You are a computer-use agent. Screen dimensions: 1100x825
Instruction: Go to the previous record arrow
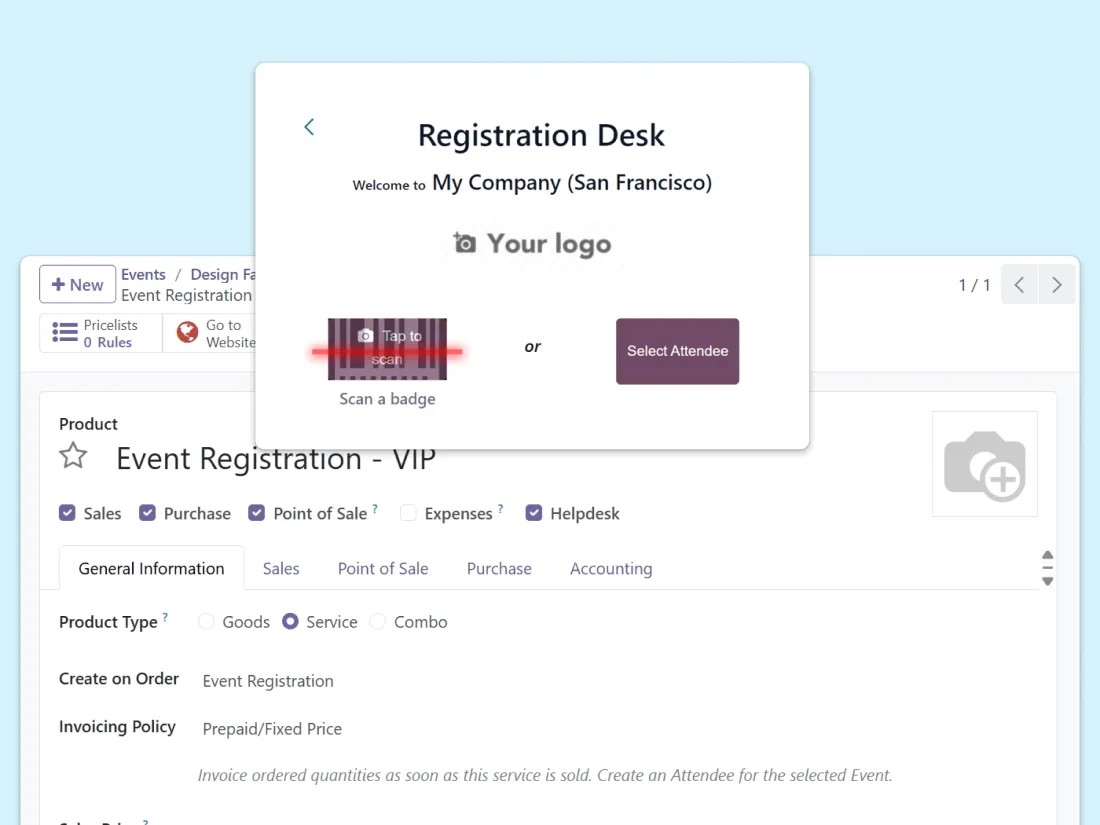point(1019,285)
